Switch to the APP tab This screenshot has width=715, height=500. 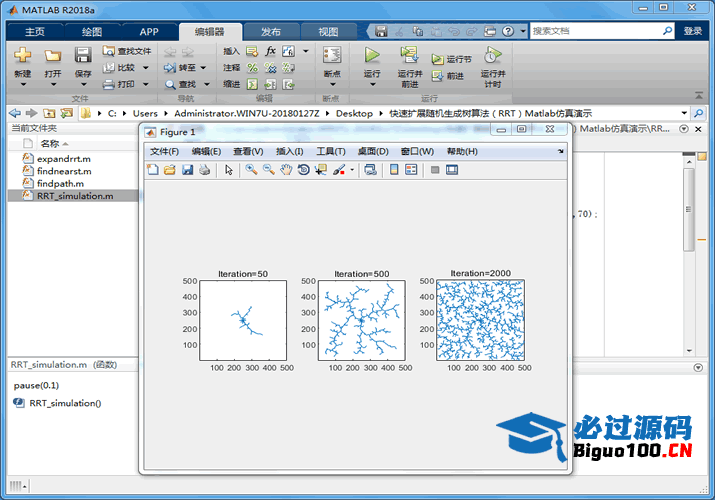pos(149,31)
